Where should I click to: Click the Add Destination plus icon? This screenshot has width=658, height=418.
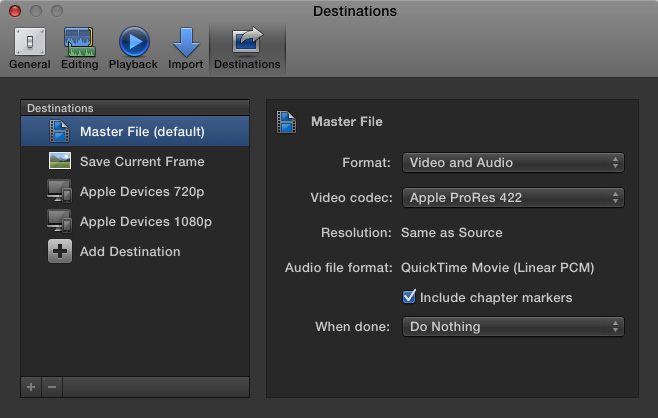click(60, 251)
